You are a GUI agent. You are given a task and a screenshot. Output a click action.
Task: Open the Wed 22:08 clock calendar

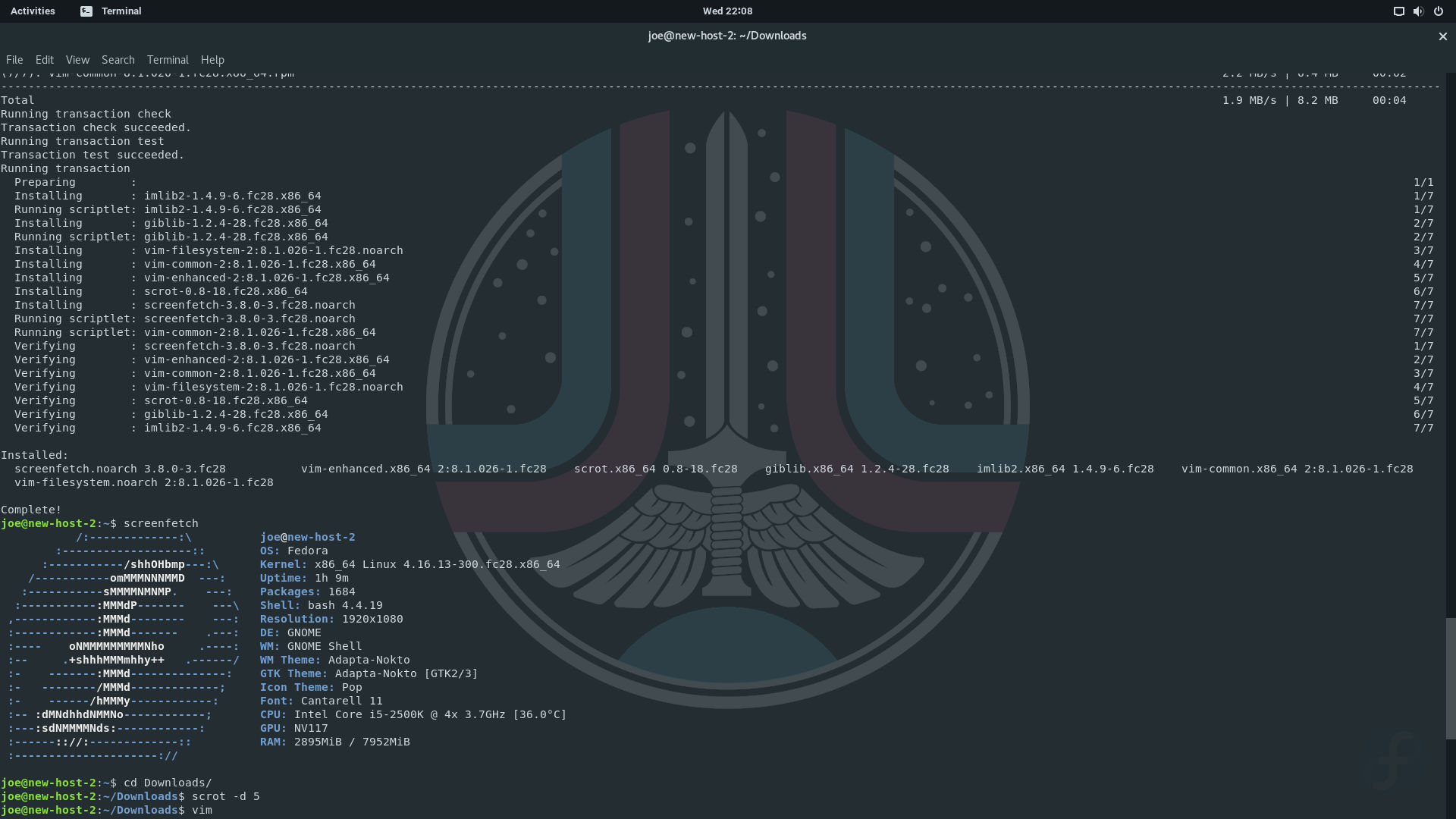[726, 11]
